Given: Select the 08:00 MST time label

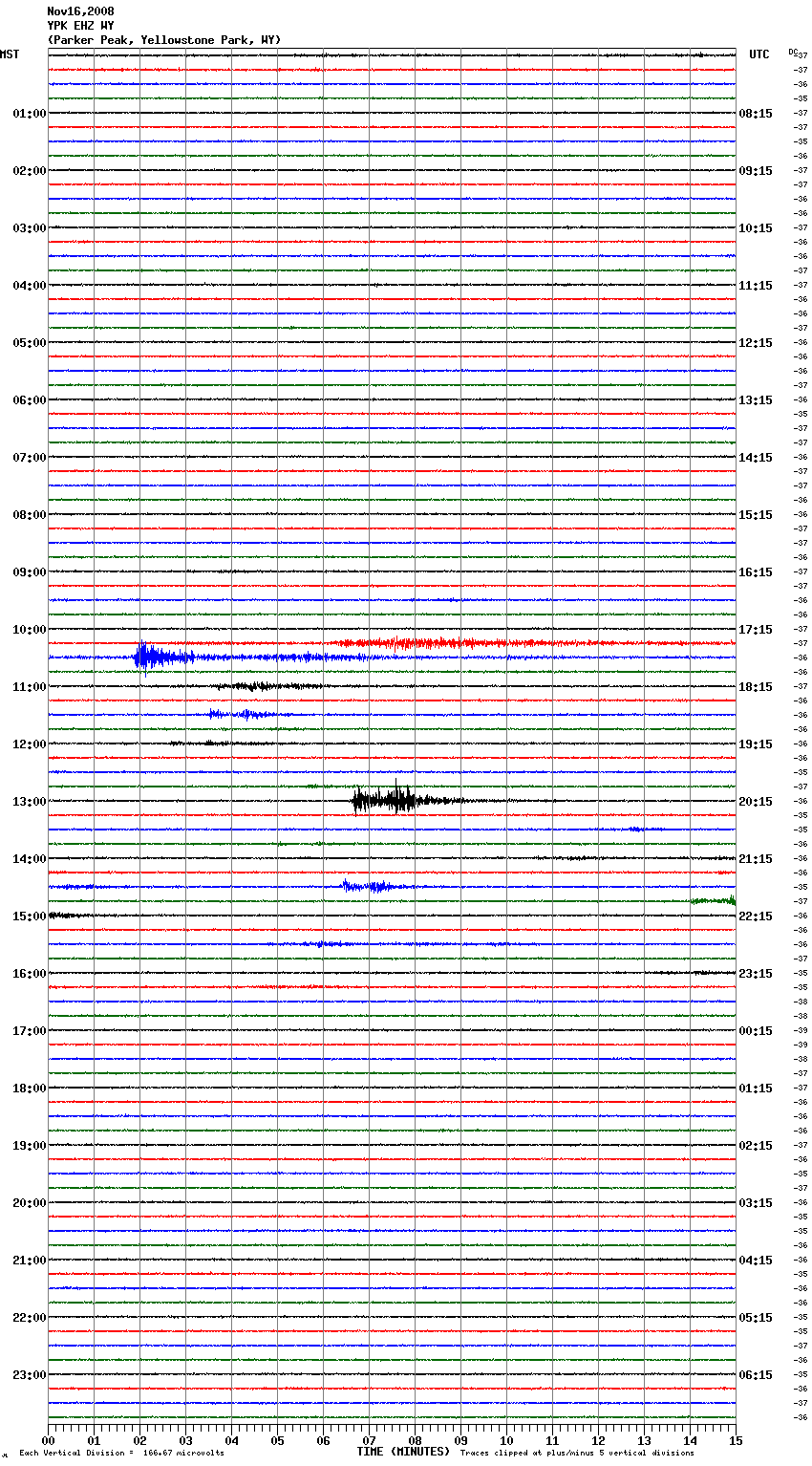Looking at the screenshot, I should pyautogui.click(x=29, y=515).
